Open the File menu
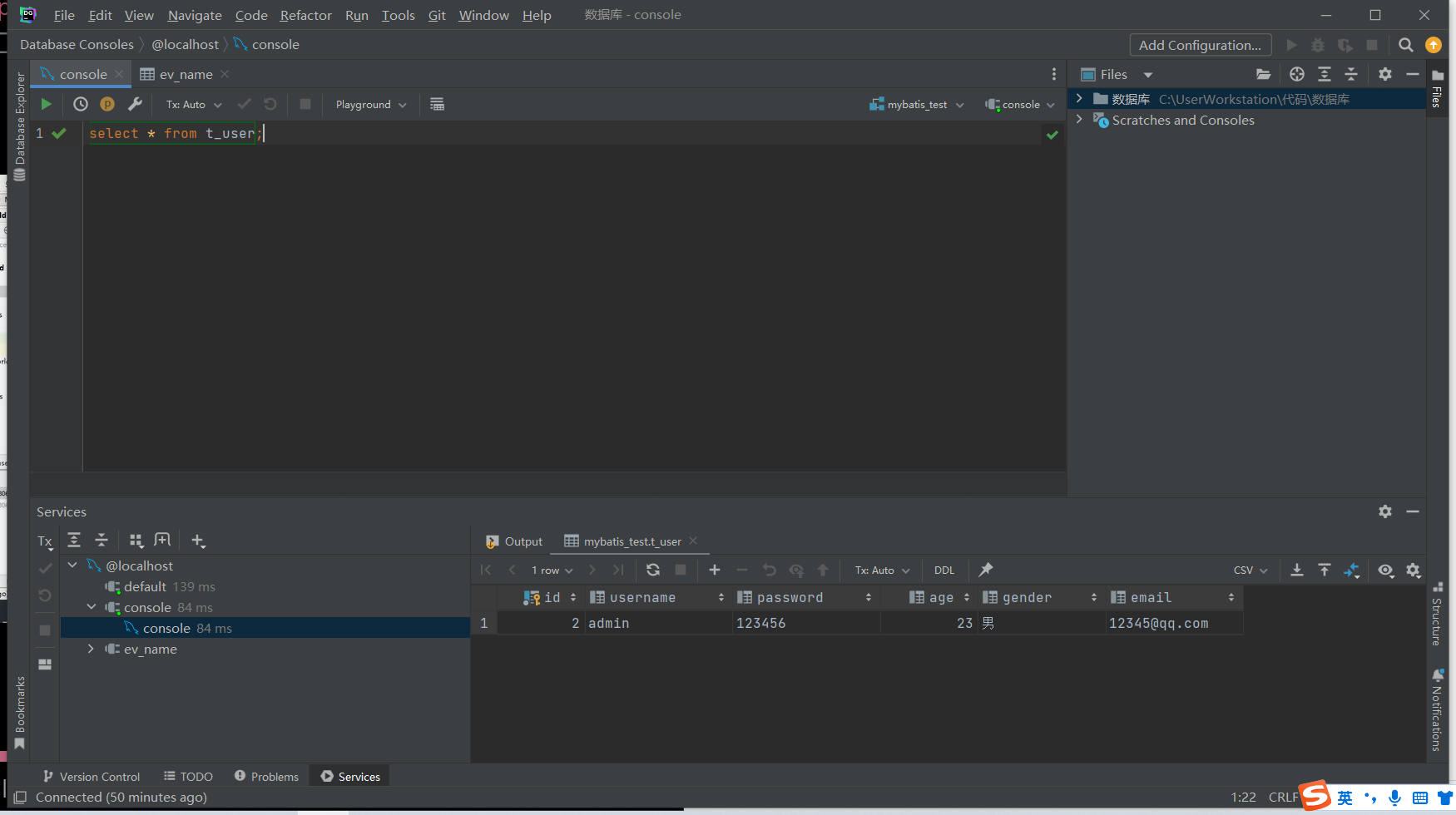Screen dimensions: 1456x815 (x=64, y=15)
